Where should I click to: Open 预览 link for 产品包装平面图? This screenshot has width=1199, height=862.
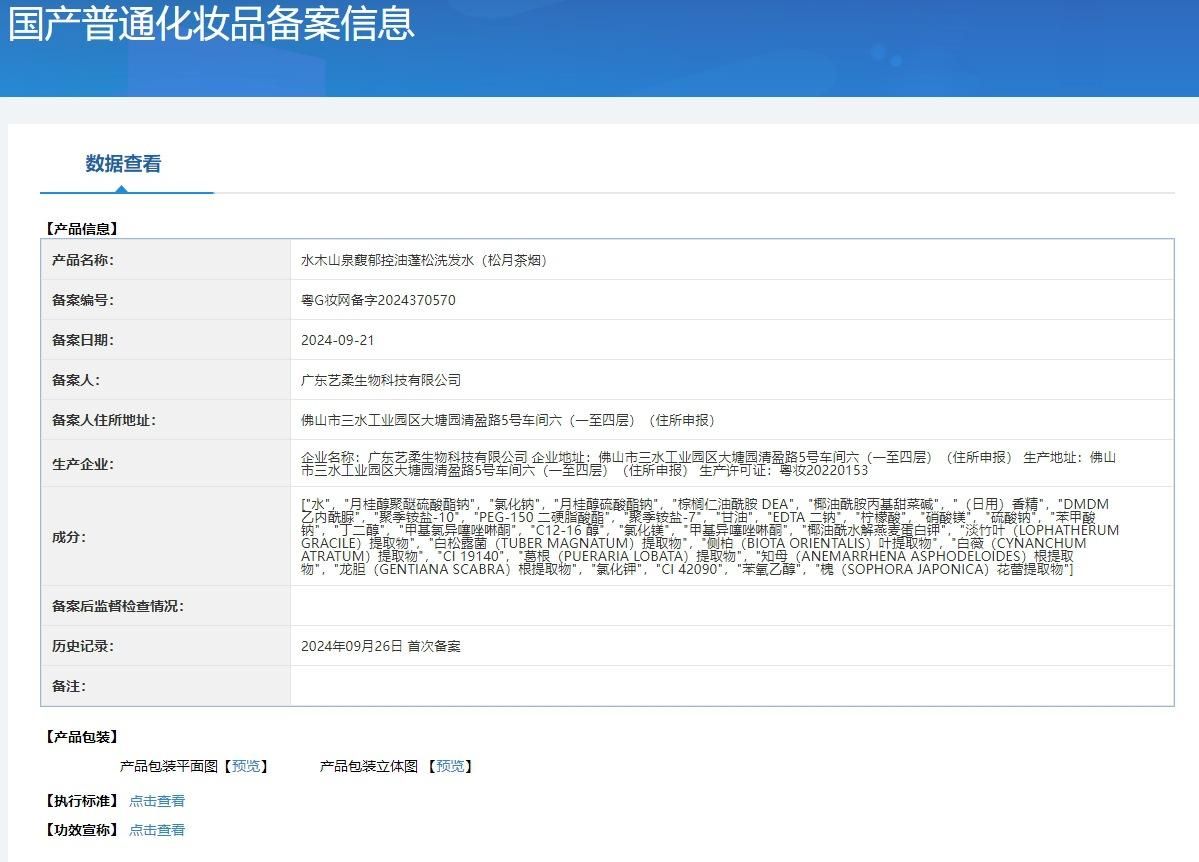[245, 766]
